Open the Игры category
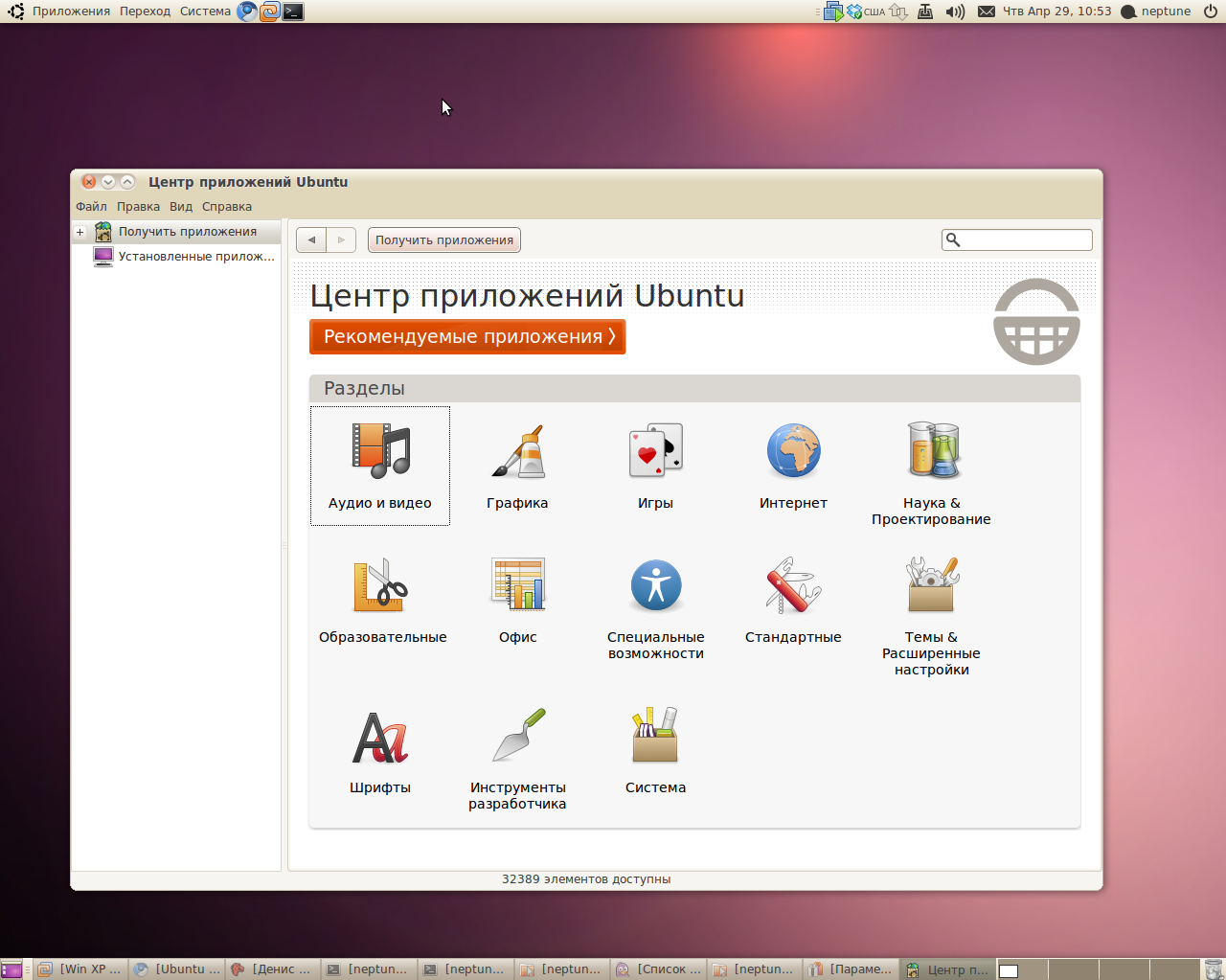1226x980 pixels. click(x=655, y=466)
